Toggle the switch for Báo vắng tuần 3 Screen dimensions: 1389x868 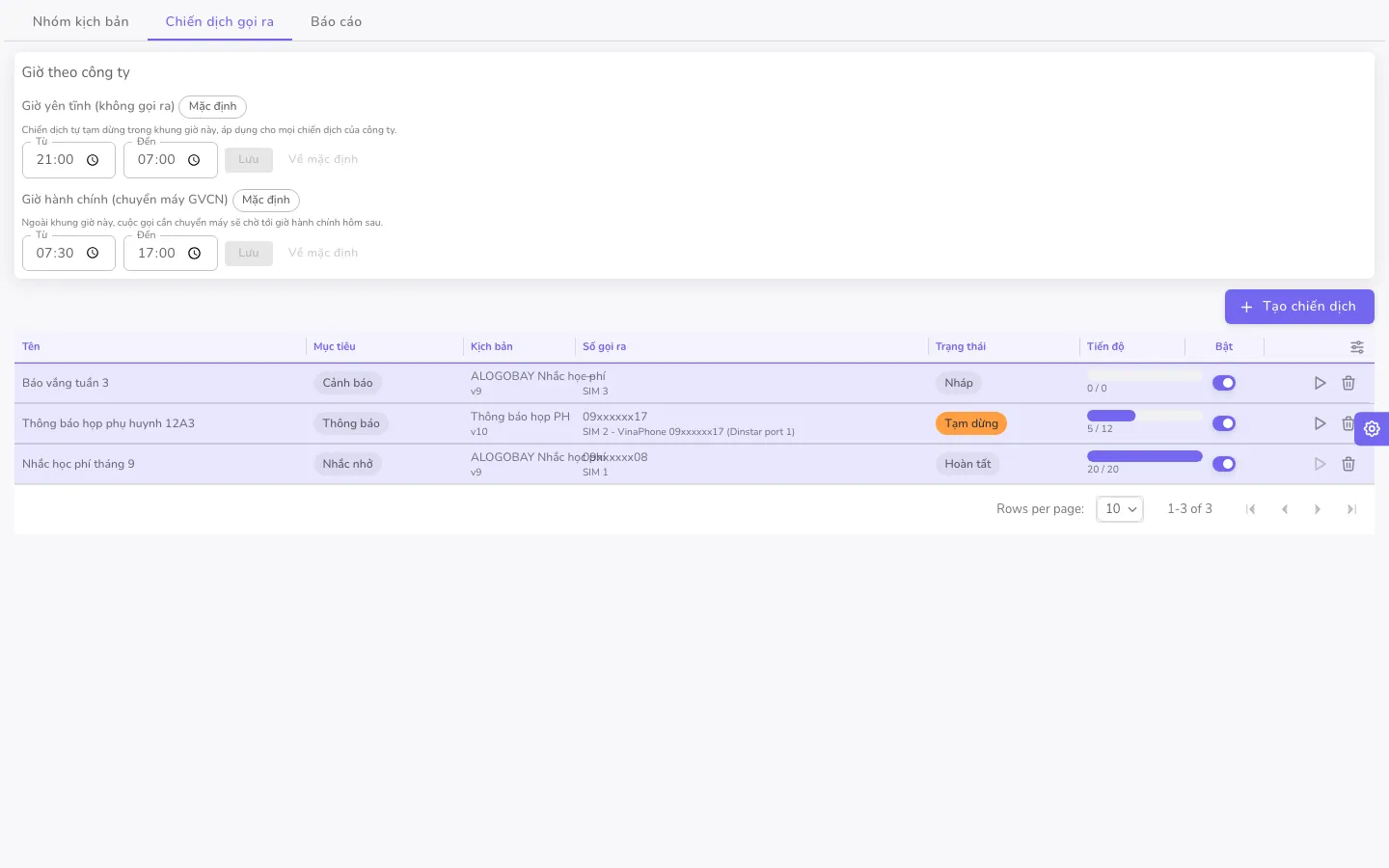click(1224, 383)
